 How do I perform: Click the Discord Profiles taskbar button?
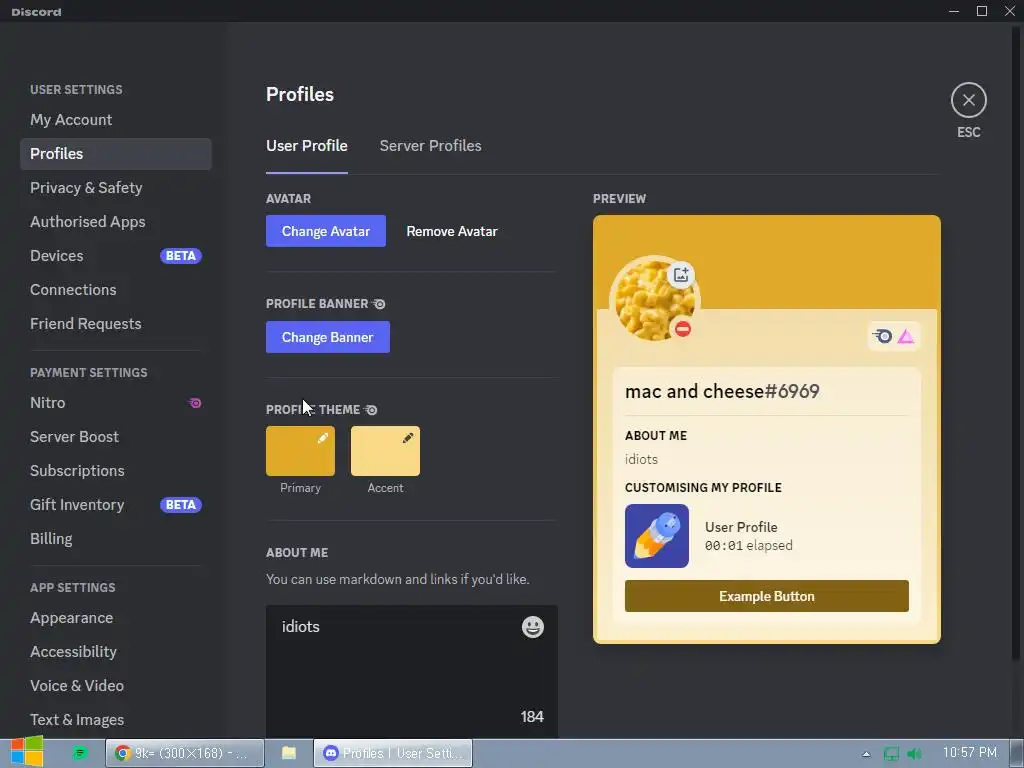coord(393,753)
